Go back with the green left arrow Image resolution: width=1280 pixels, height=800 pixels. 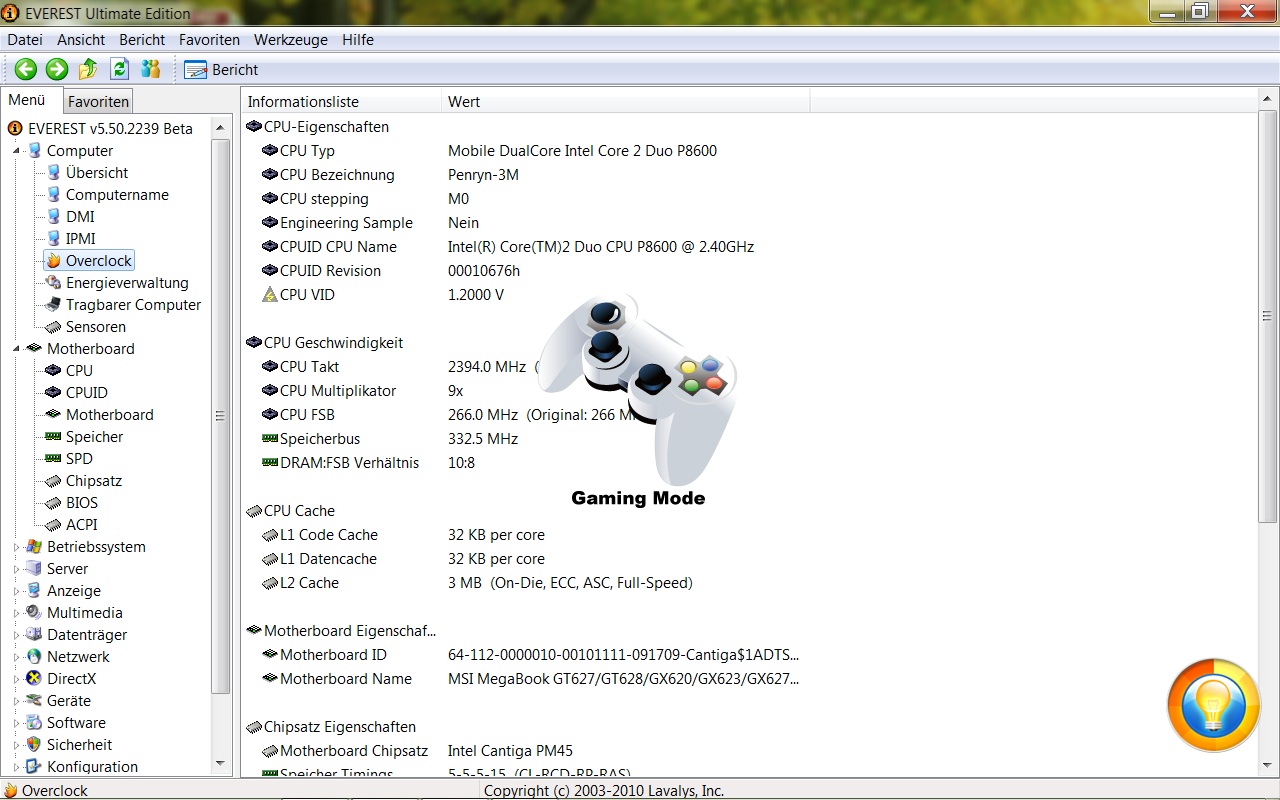pos(26,69)
